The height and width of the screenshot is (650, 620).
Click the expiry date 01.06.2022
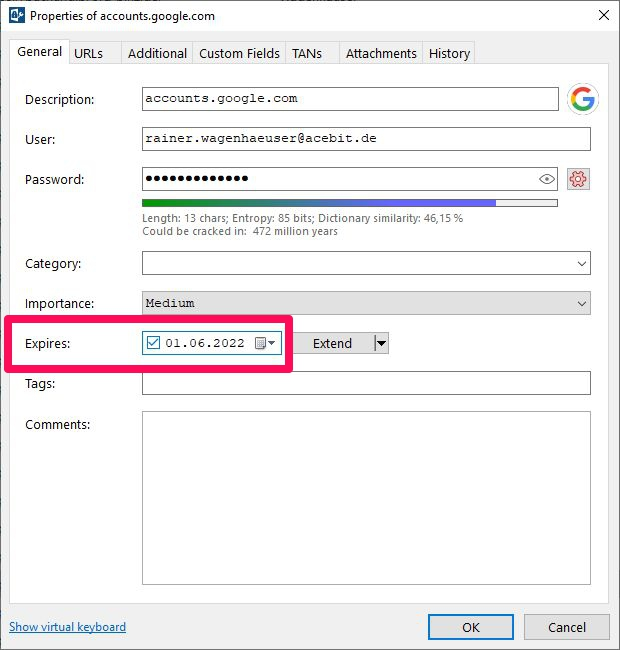[205, 343]
